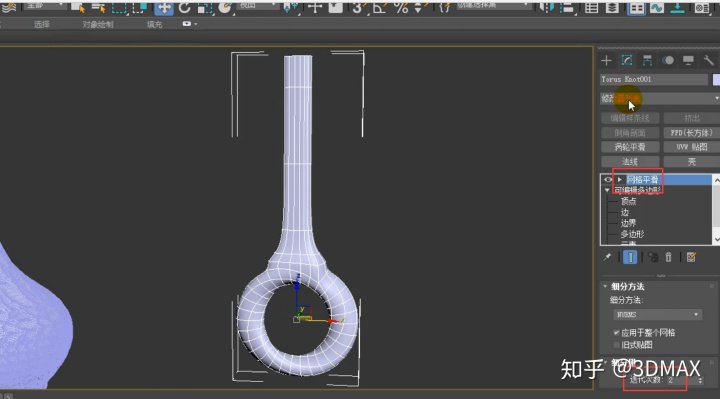Select the 顶点 sub-object level
This screenshot has width=720, height=399.
[629, 201]
